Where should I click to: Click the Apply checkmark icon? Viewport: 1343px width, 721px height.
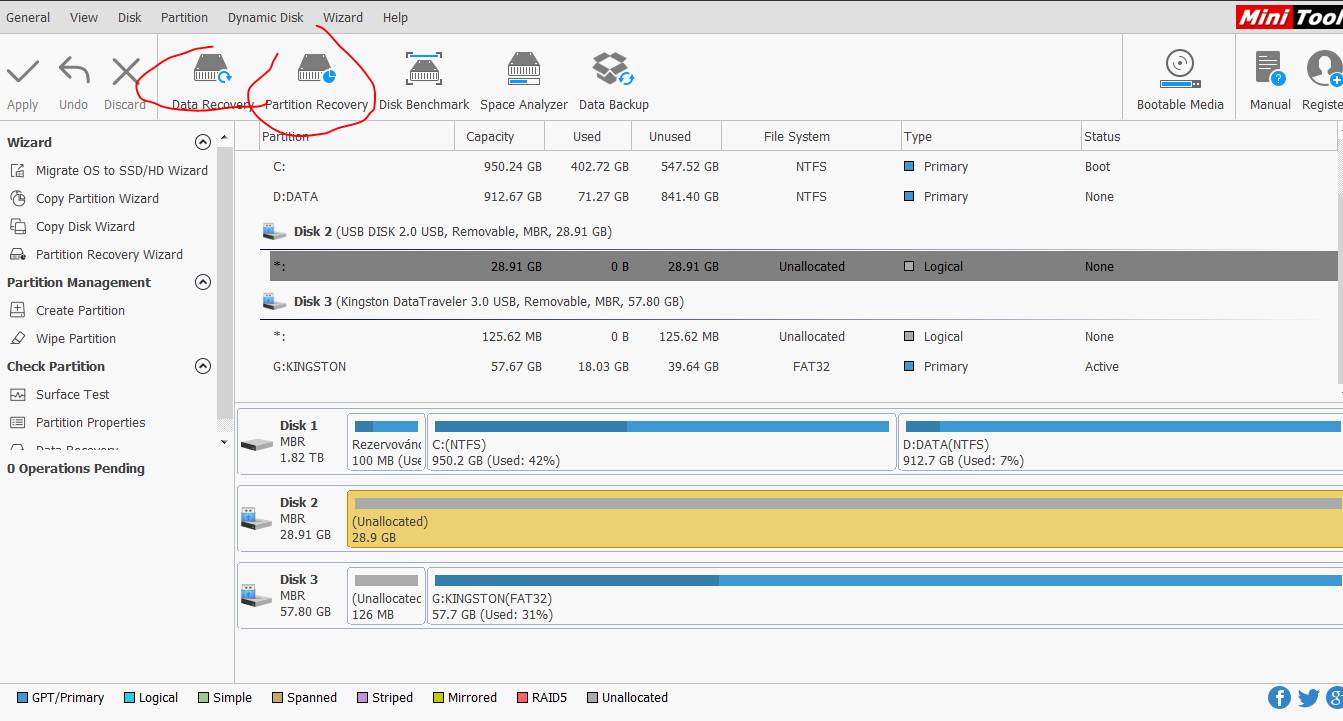coord(22,72)
